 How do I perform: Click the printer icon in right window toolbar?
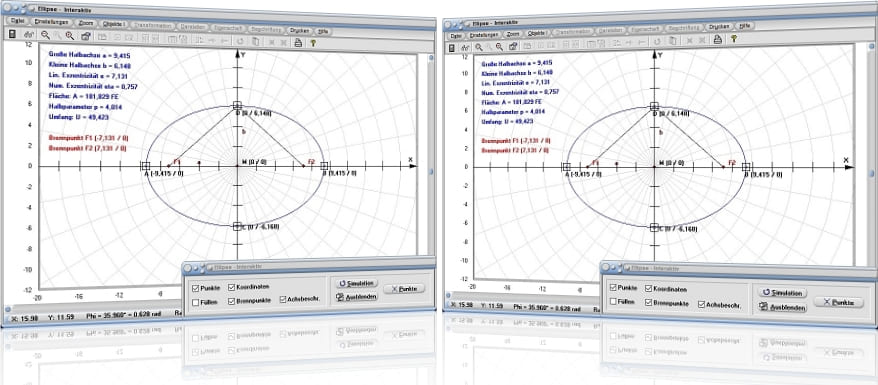(x=717, y=39)
